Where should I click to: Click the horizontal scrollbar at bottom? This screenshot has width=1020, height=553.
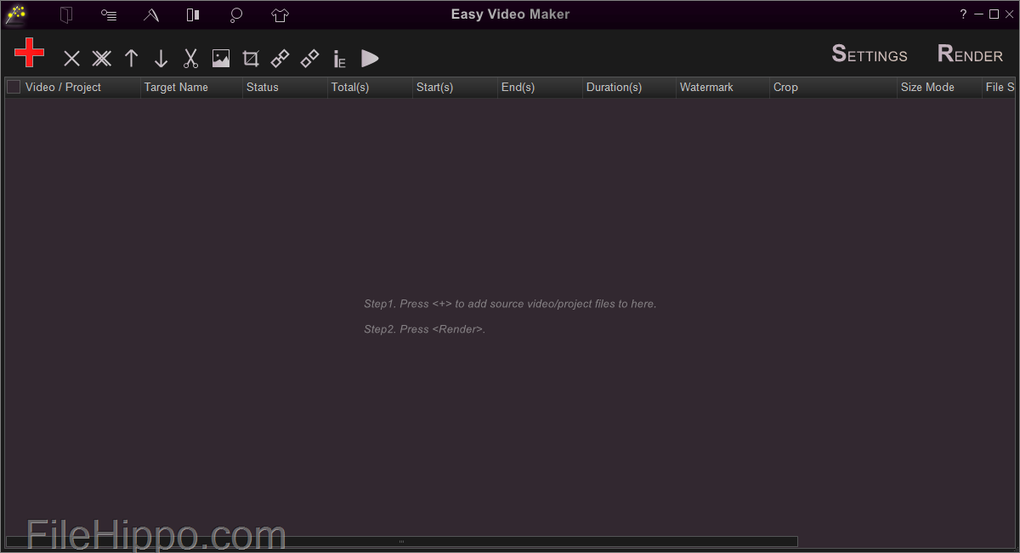401,541
